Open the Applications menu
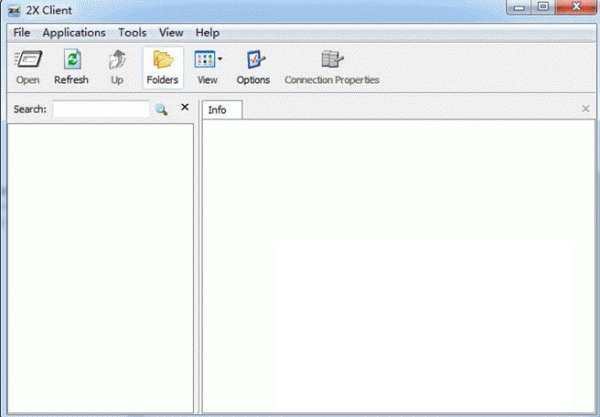 point(74,32)
